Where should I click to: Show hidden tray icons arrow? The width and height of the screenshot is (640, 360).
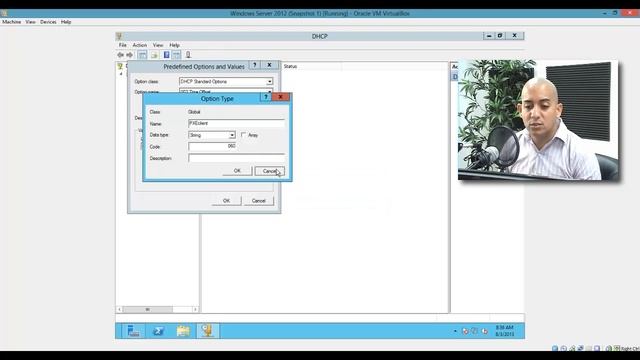tap(455, 331)
